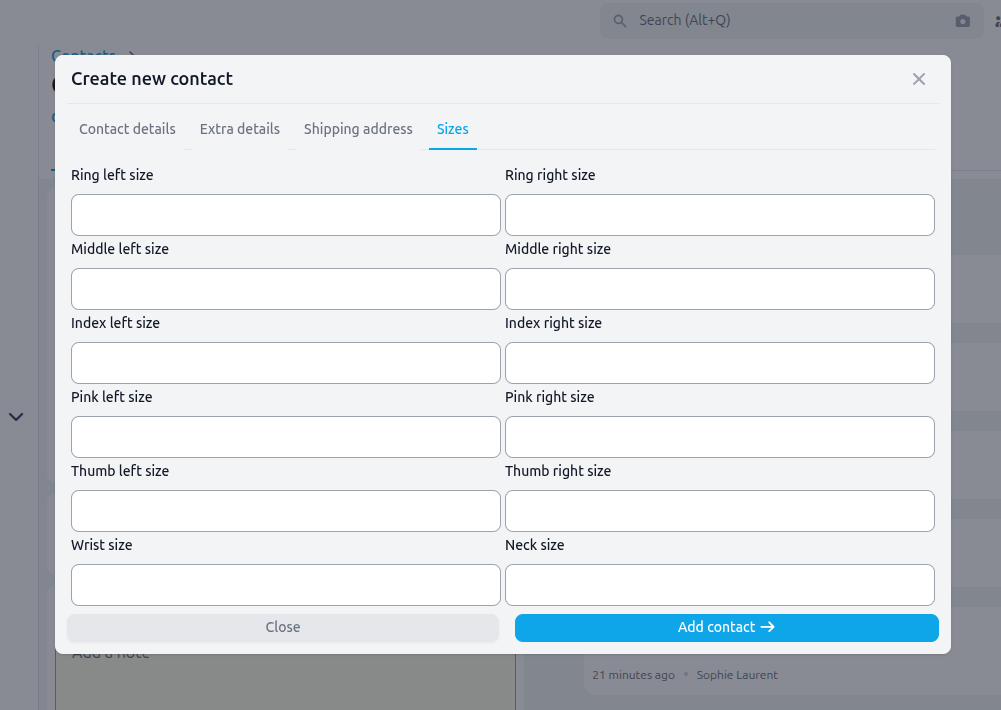This screenshot has width=1001, height=710.
Task: Click the magnifier icon in the search bar
Action: 620,21
